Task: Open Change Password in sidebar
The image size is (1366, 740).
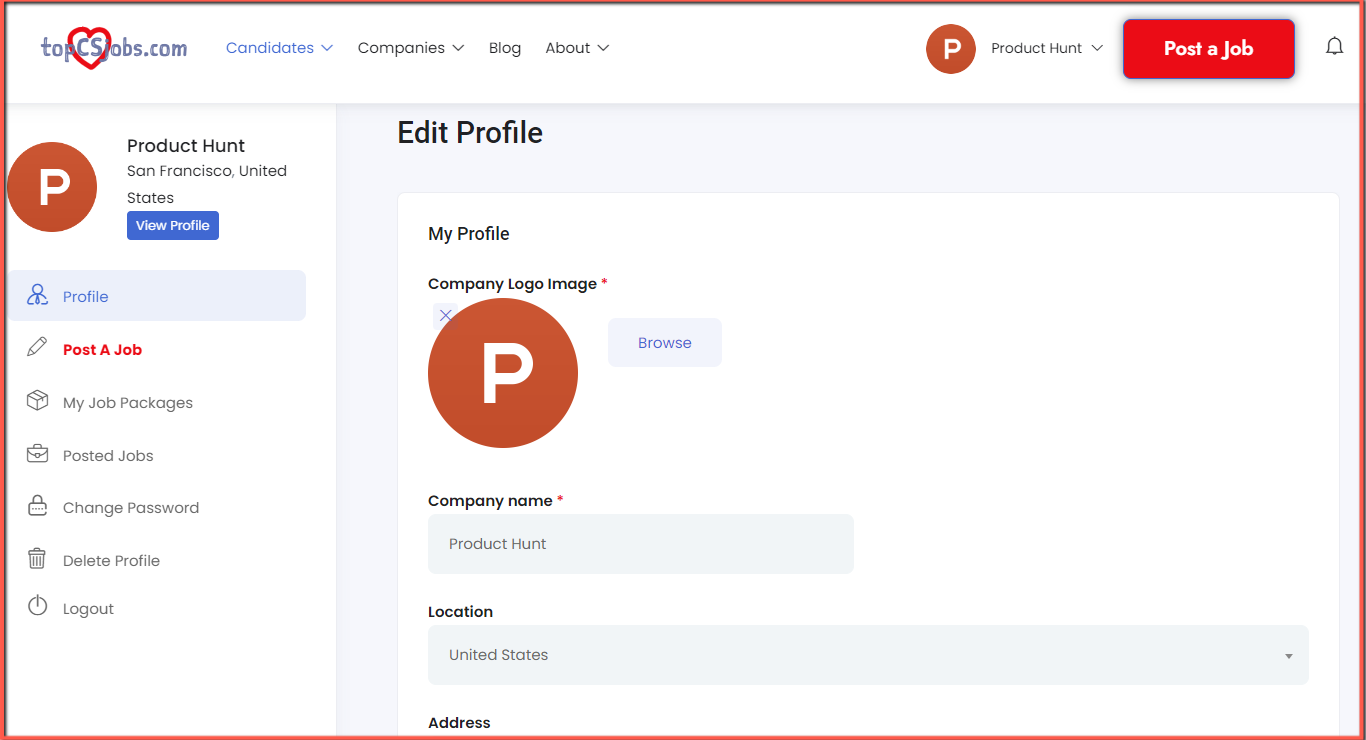Action: pos(131,508)
